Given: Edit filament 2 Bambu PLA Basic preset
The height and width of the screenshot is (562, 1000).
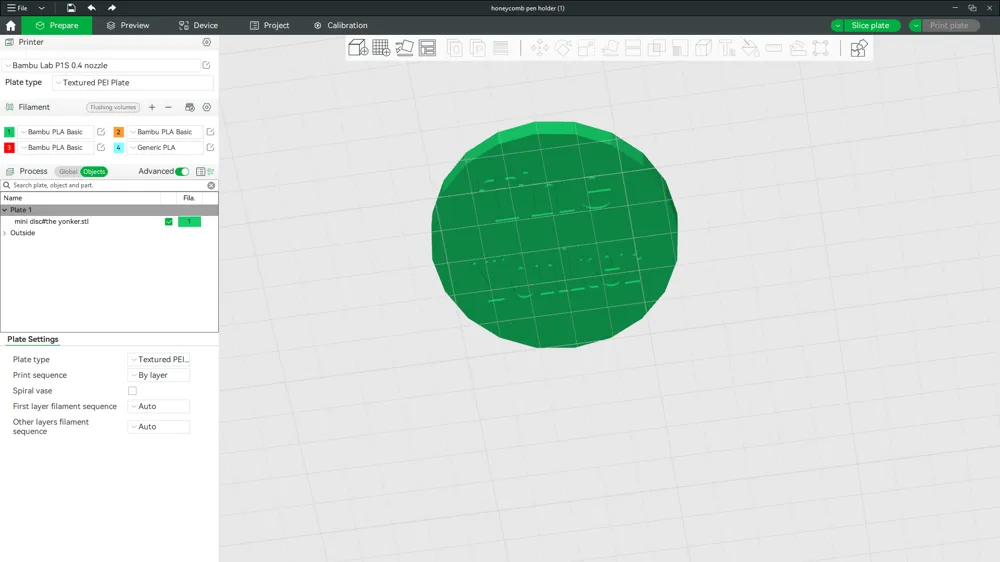Looking at the screenshot, I should pyautogui.click(x=210, y=131).
